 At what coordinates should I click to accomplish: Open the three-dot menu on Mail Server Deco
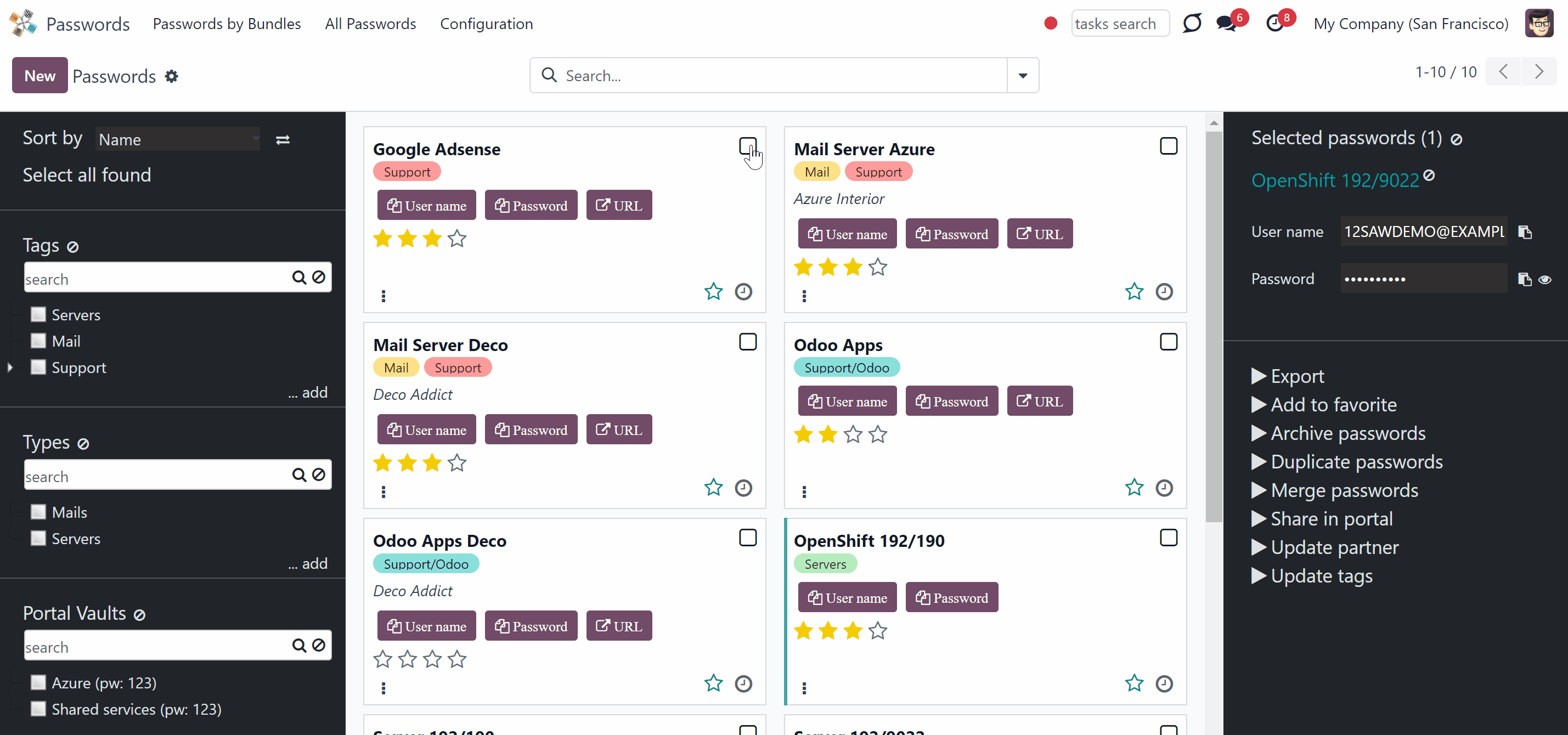click(x=383, y=491)
